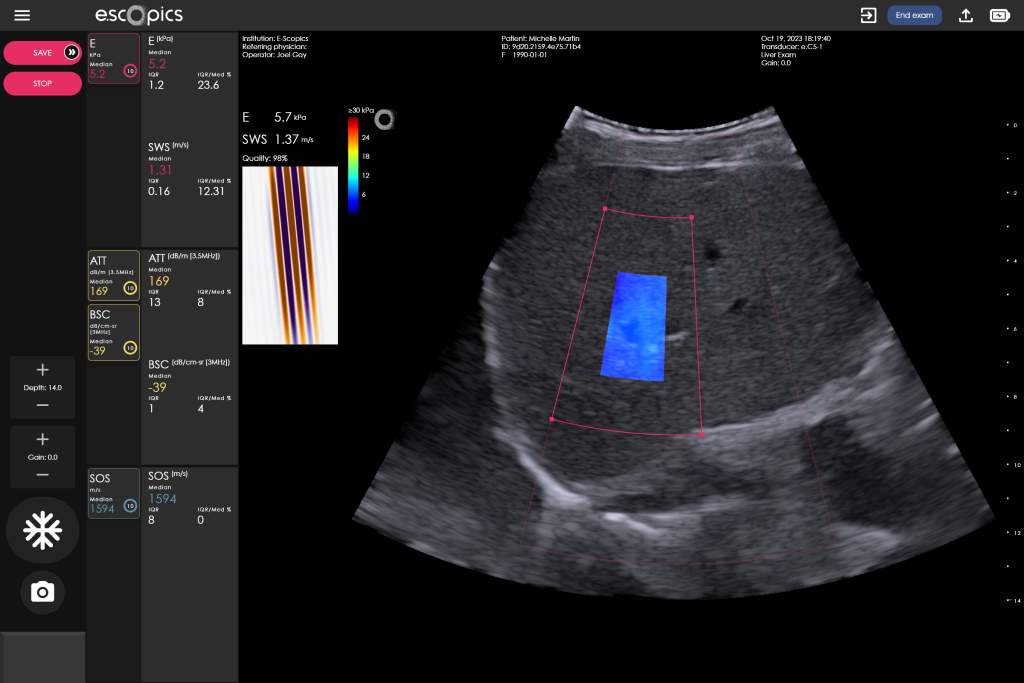Decrease depth with the minus button
This screenshot has width=1024, height=683.
(42, 405)
